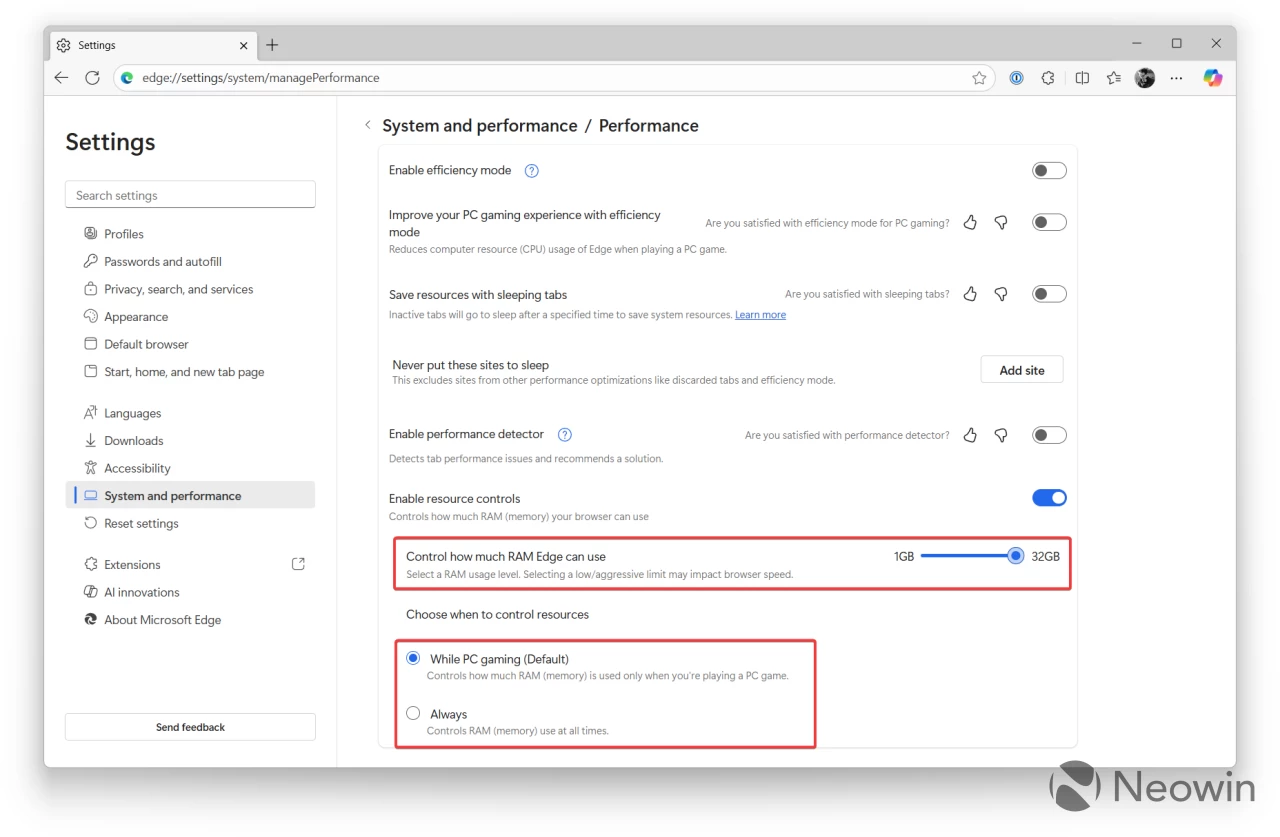Open the Settings and more menu
This screenshot has height=837, width=1280.
tap(1176, 77)
